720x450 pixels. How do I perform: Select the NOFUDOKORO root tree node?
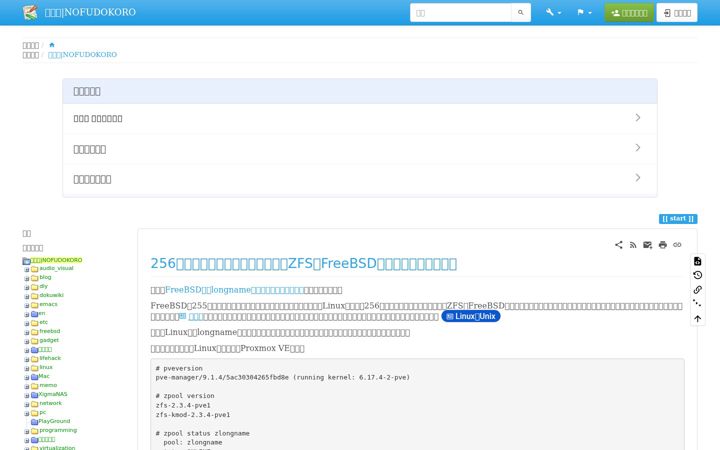(56, 260)
